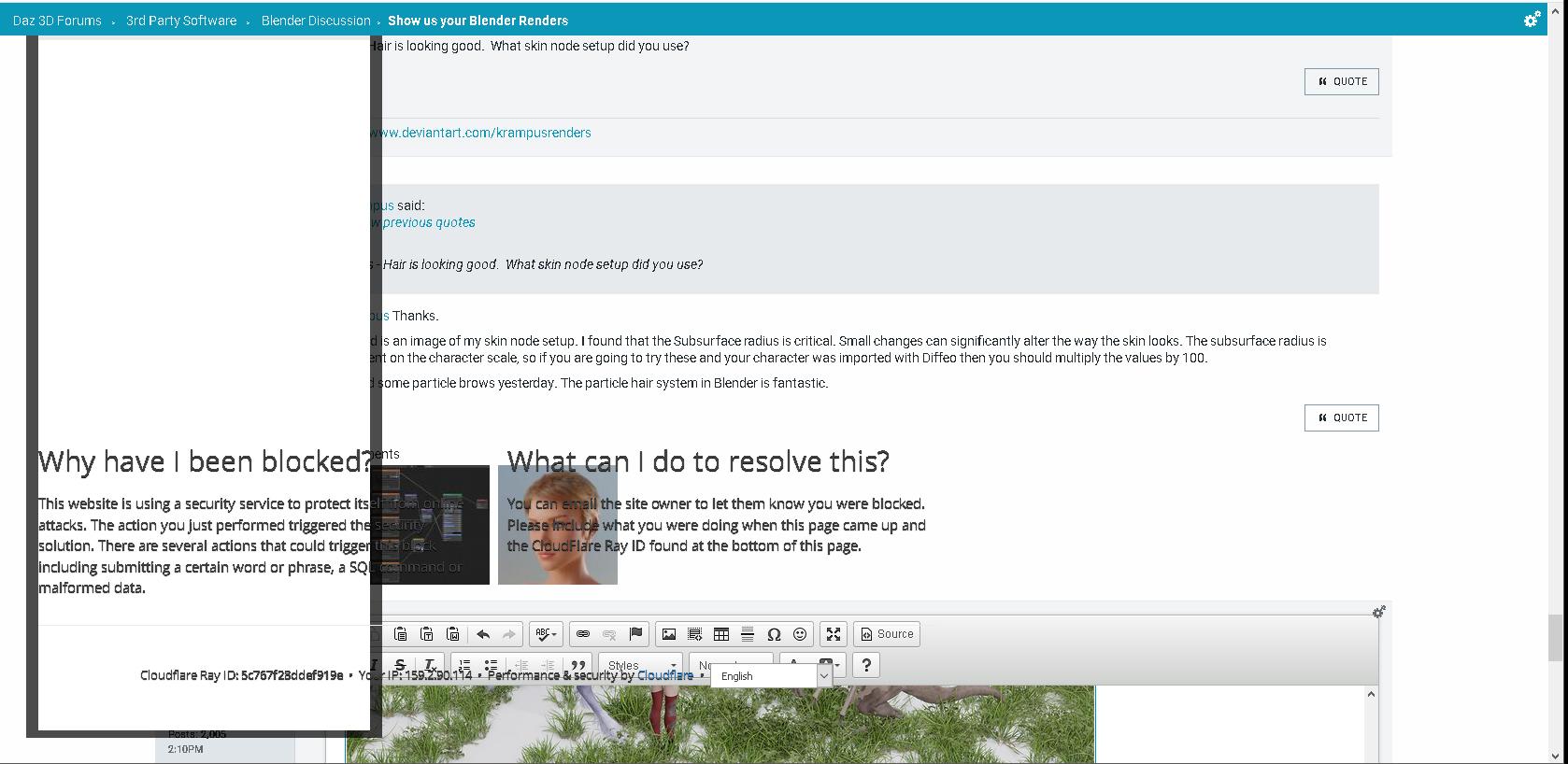The height and width of the screenshot is (764, 1568).
Task: Maximize the editor with fullscreen icon
Action: coord(834,634)
